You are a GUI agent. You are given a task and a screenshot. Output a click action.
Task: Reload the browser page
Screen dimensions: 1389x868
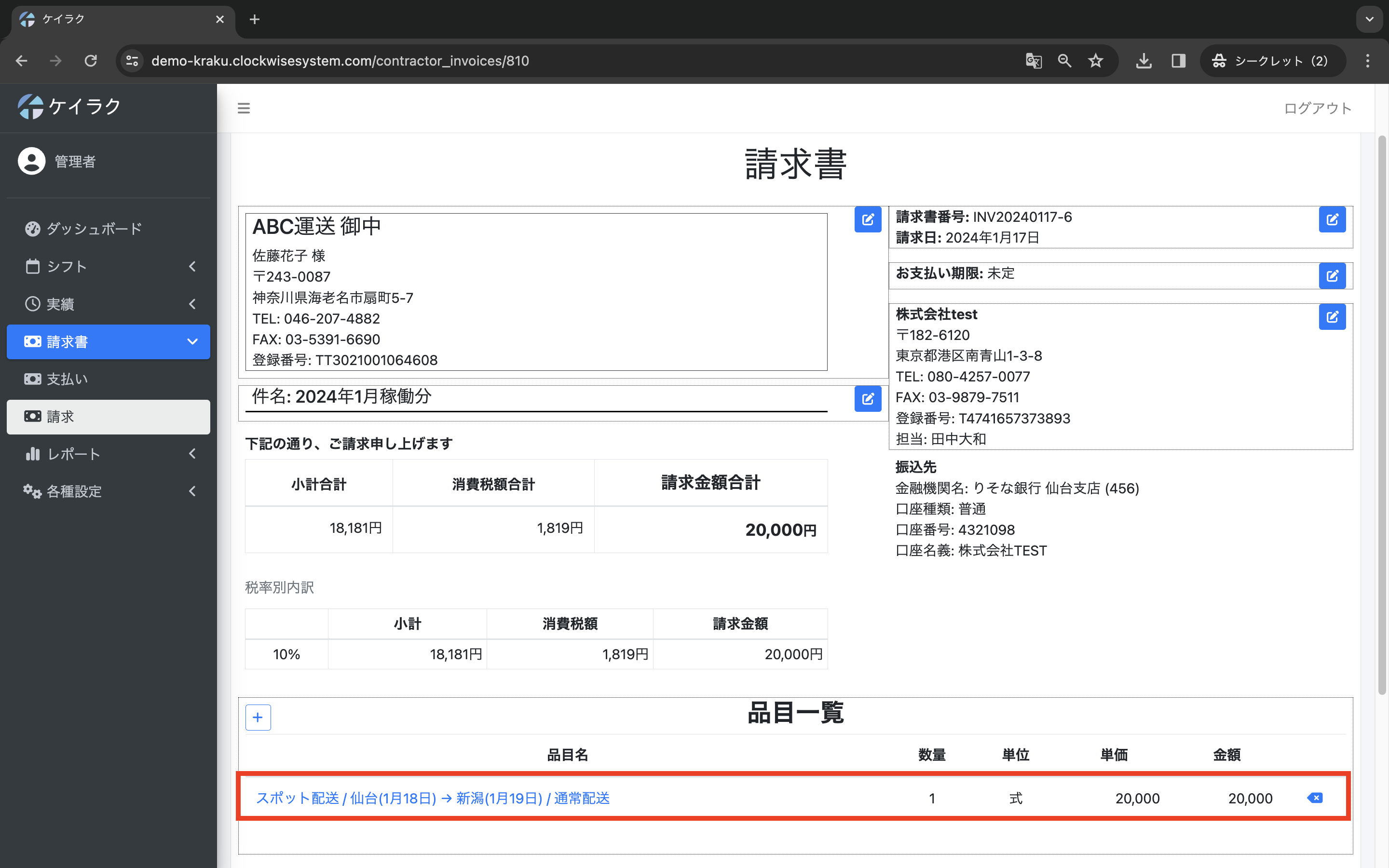(91, 61)
